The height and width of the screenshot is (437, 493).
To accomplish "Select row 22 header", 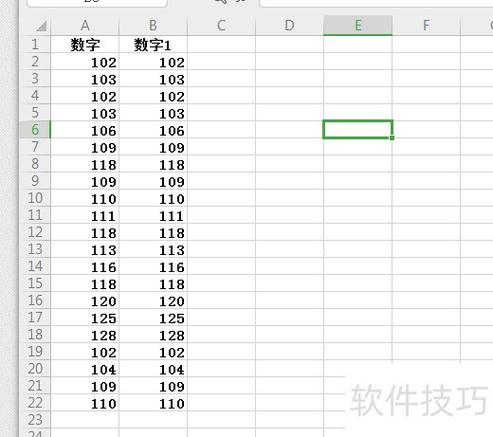I will click(35, 402).
